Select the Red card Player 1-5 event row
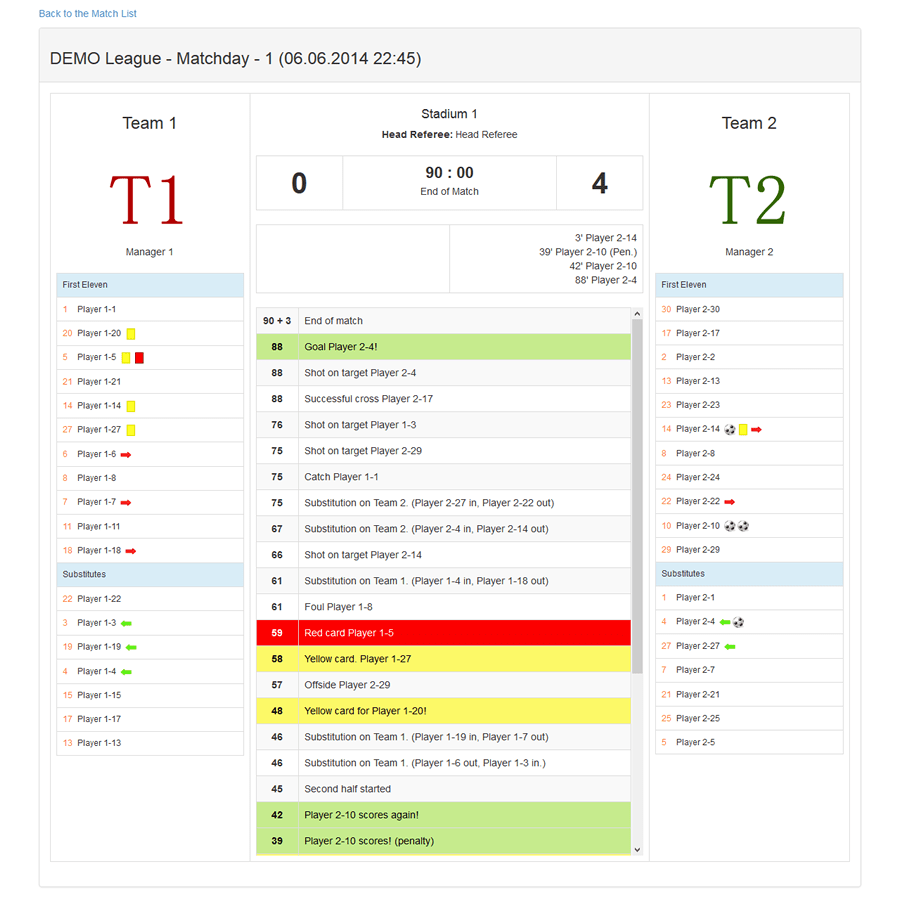This screenshot has width=900, height=900. click(x=444, y=633)
